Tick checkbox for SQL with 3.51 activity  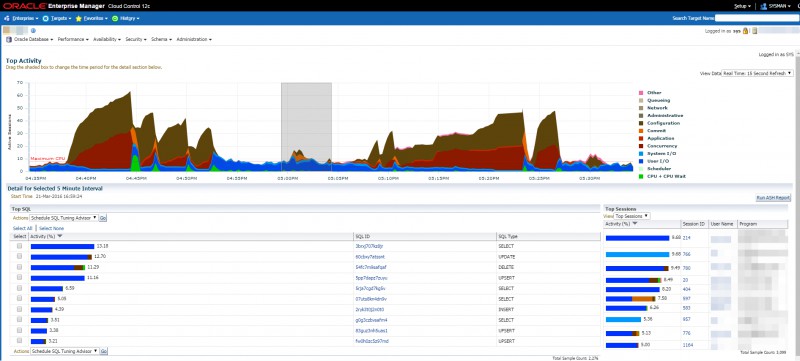[x=19, y=320]
